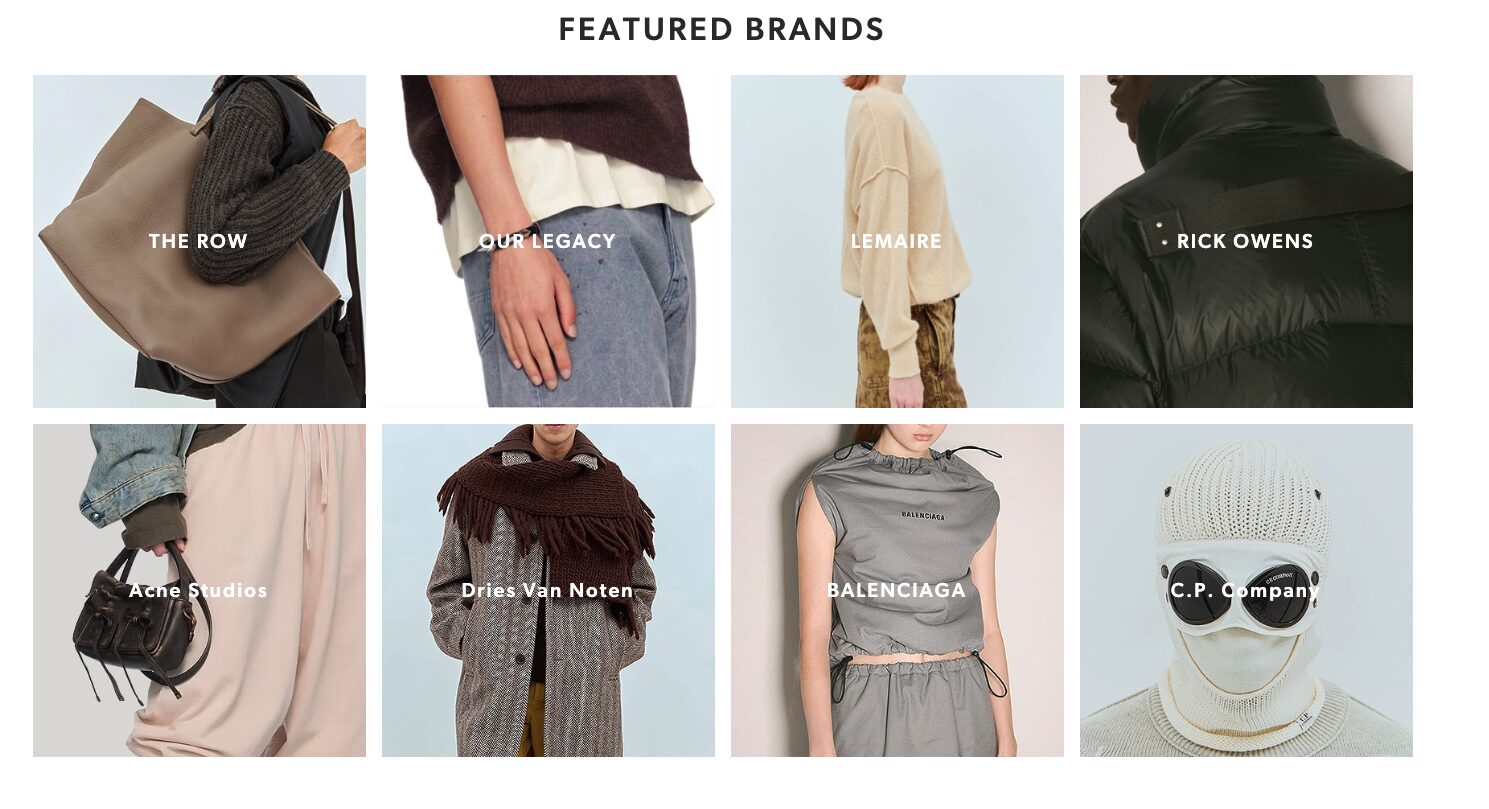Go to the LEMAIRE brand text link

click(x=897, y=241)
